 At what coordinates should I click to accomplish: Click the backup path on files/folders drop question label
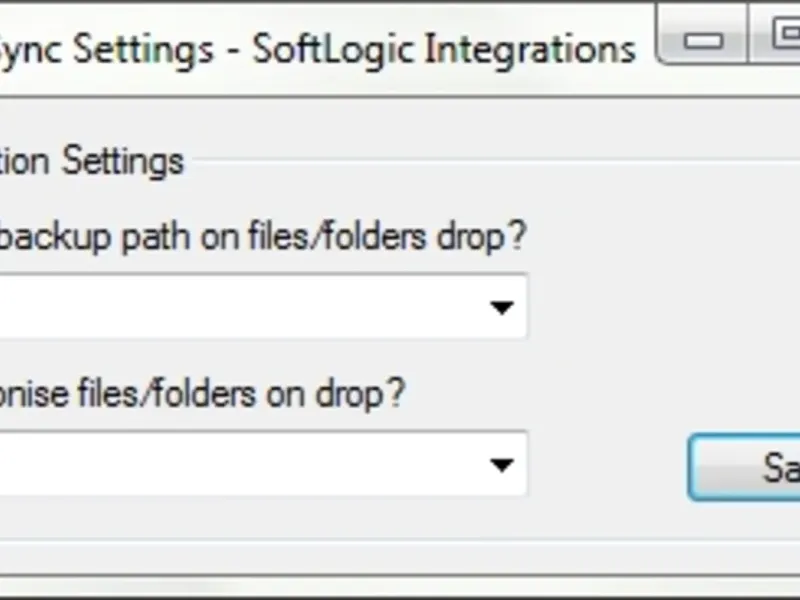tap(262, 238)
